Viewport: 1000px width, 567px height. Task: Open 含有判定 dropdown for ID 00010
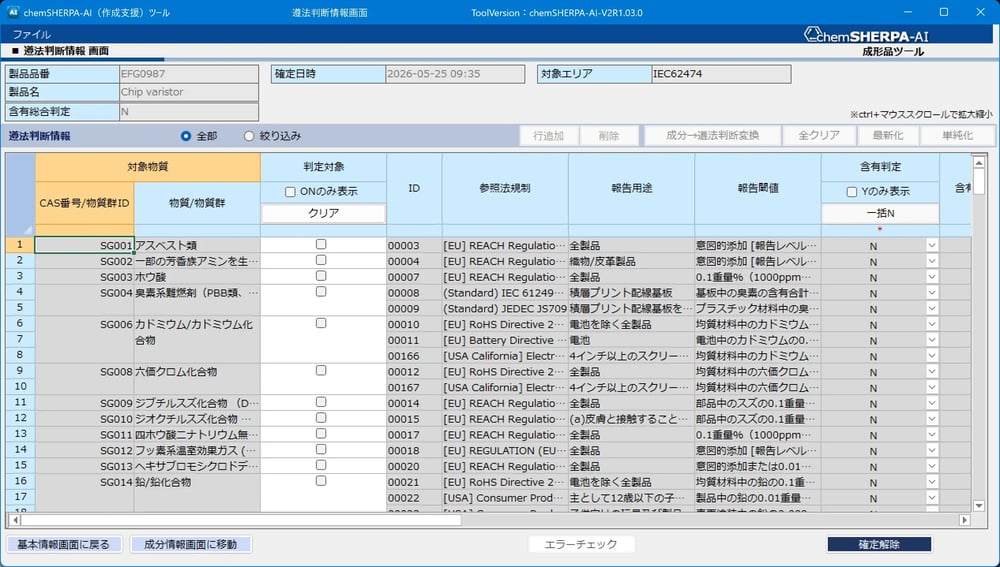pyautogui.click(x=932, y=324)
